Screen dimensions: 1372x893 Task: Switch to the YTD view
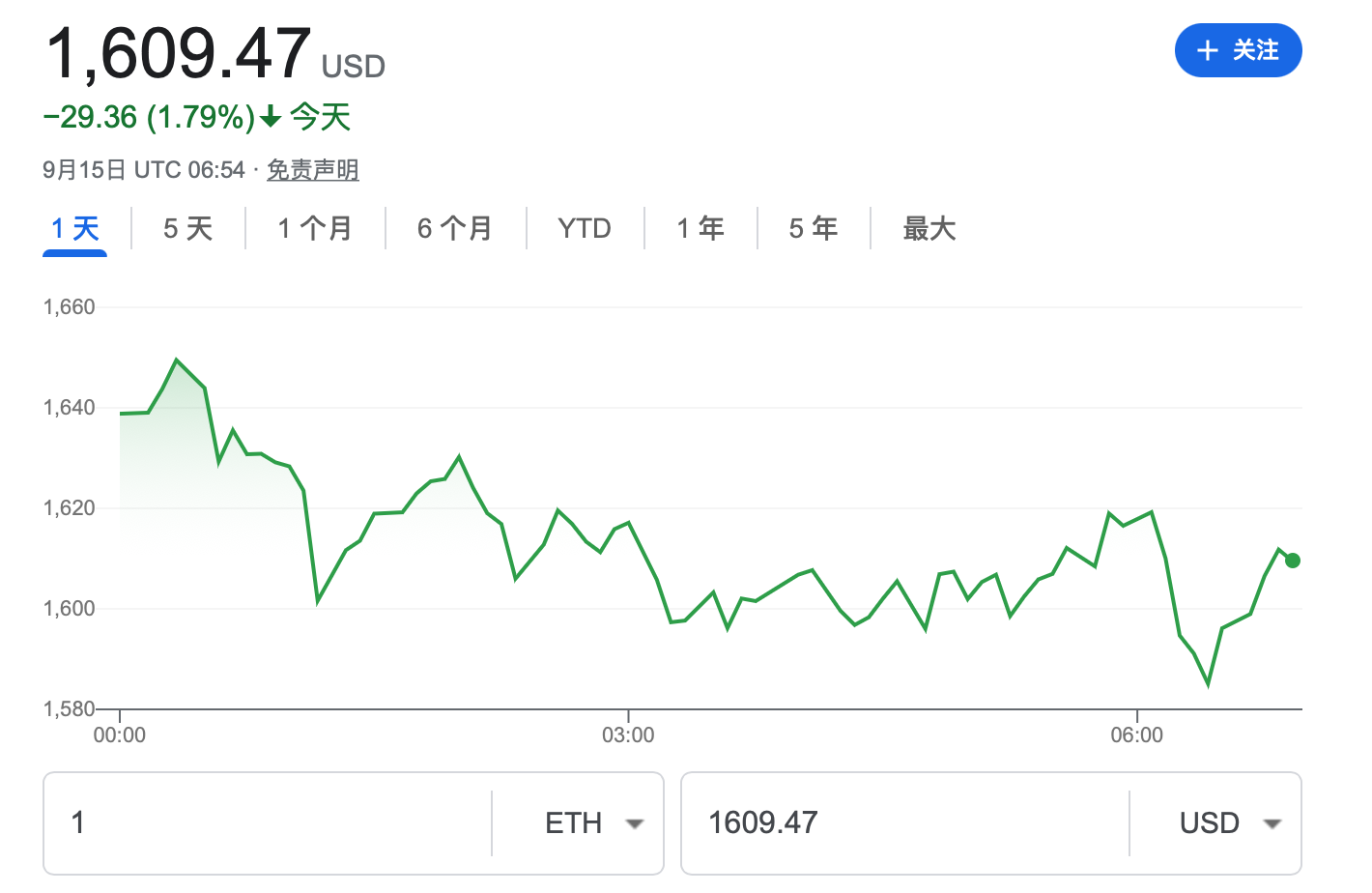coord(584,228)
